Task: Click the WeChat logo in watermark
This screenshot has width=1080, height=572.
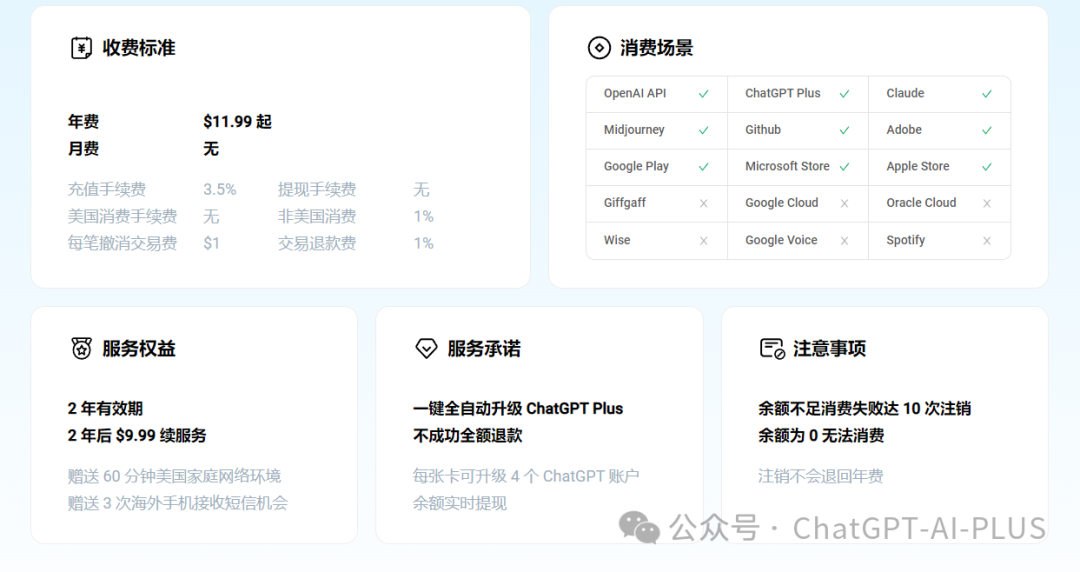Action: [639, 527]
